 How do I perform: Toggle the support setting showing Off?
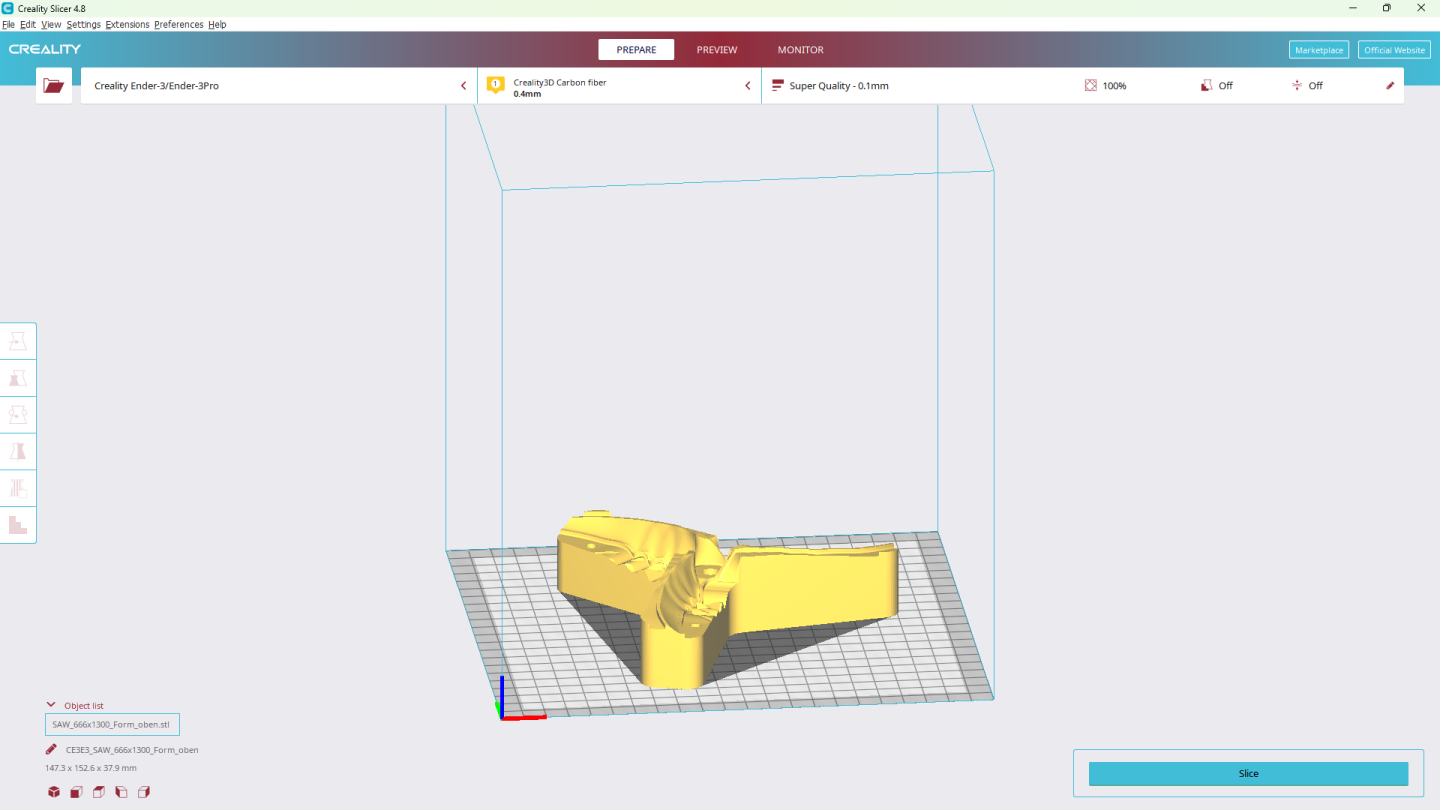[1217, 86]
